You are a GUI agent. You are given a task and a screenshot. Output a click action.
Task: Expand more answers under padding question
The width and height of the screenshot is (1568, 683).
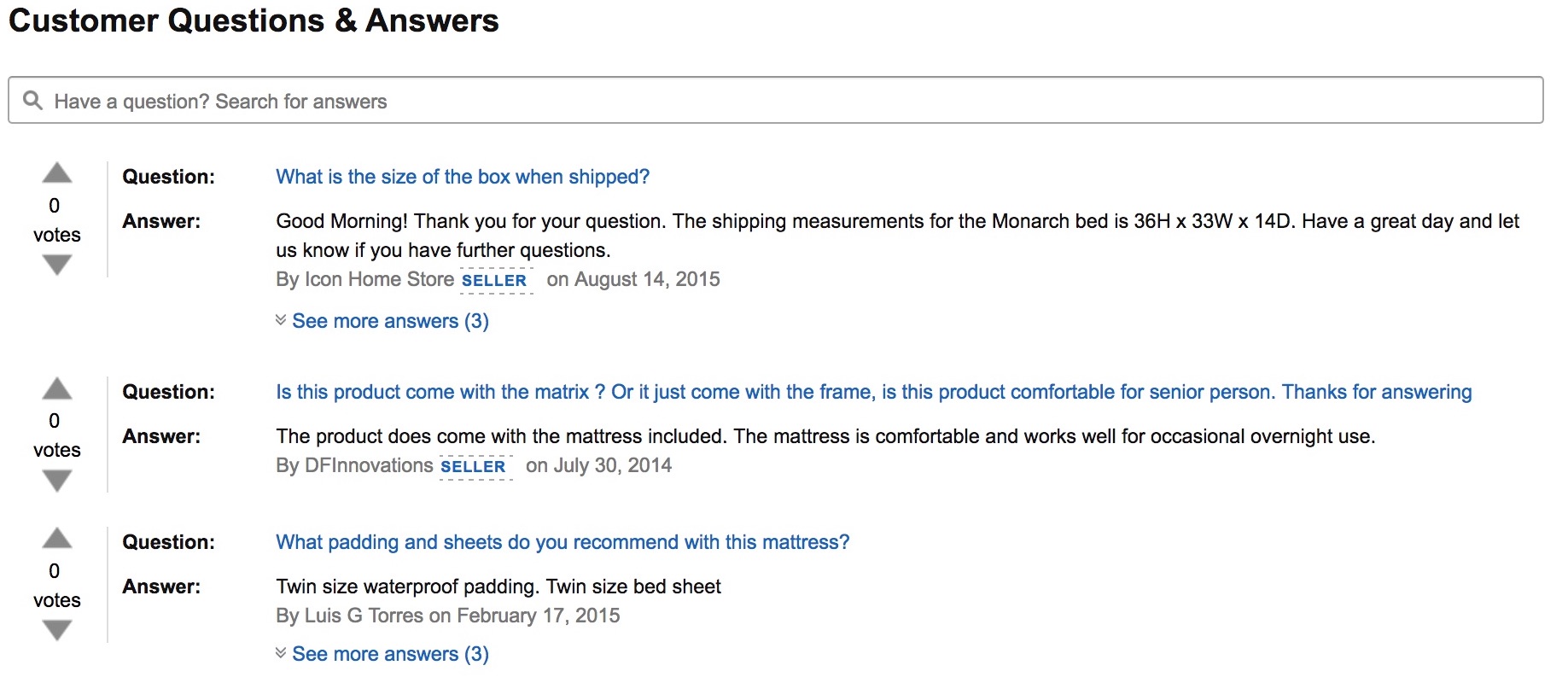[390, 654]
